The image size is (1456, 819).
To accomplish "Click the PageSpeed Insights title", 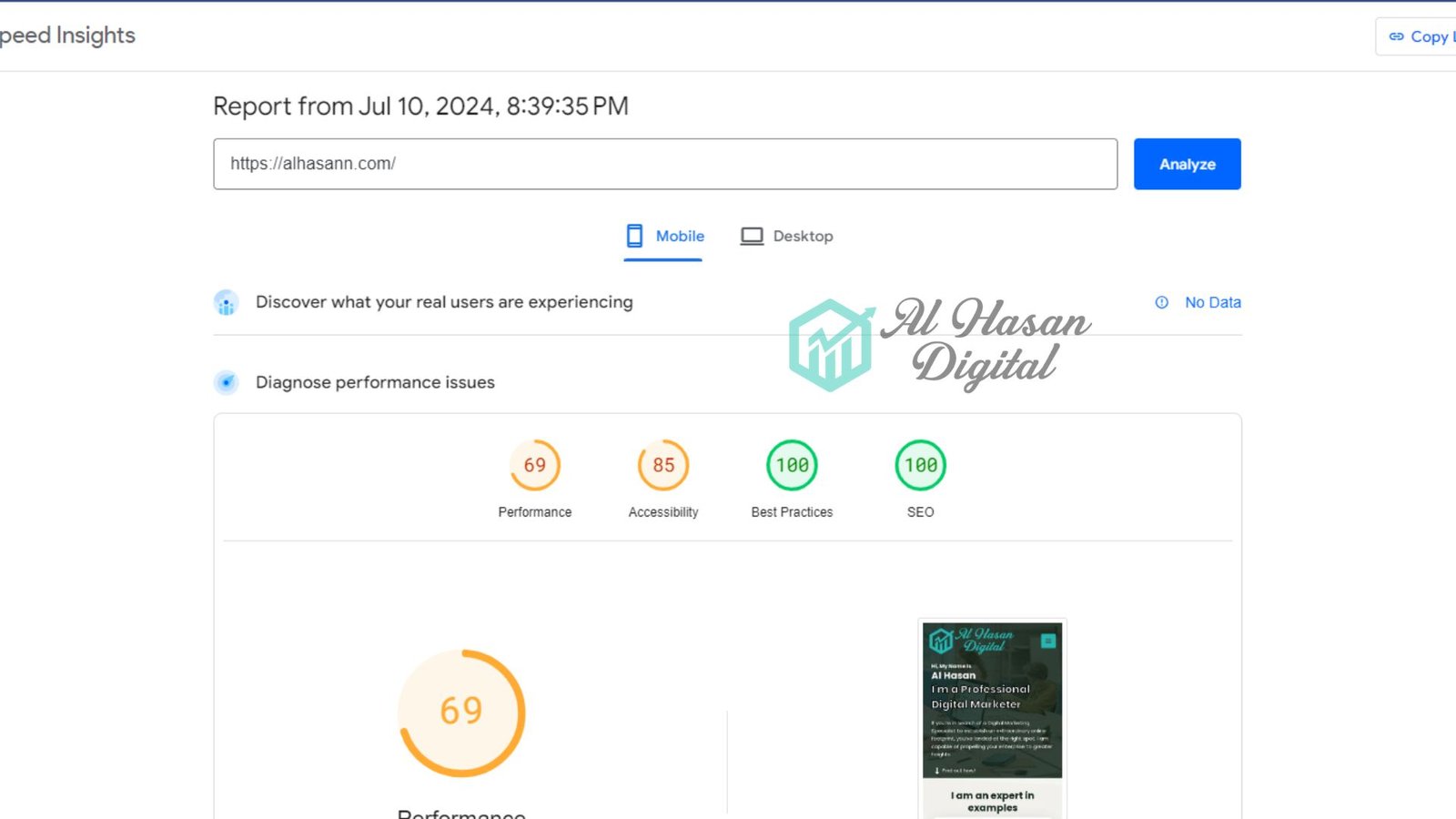I will (x=67, y=35).
